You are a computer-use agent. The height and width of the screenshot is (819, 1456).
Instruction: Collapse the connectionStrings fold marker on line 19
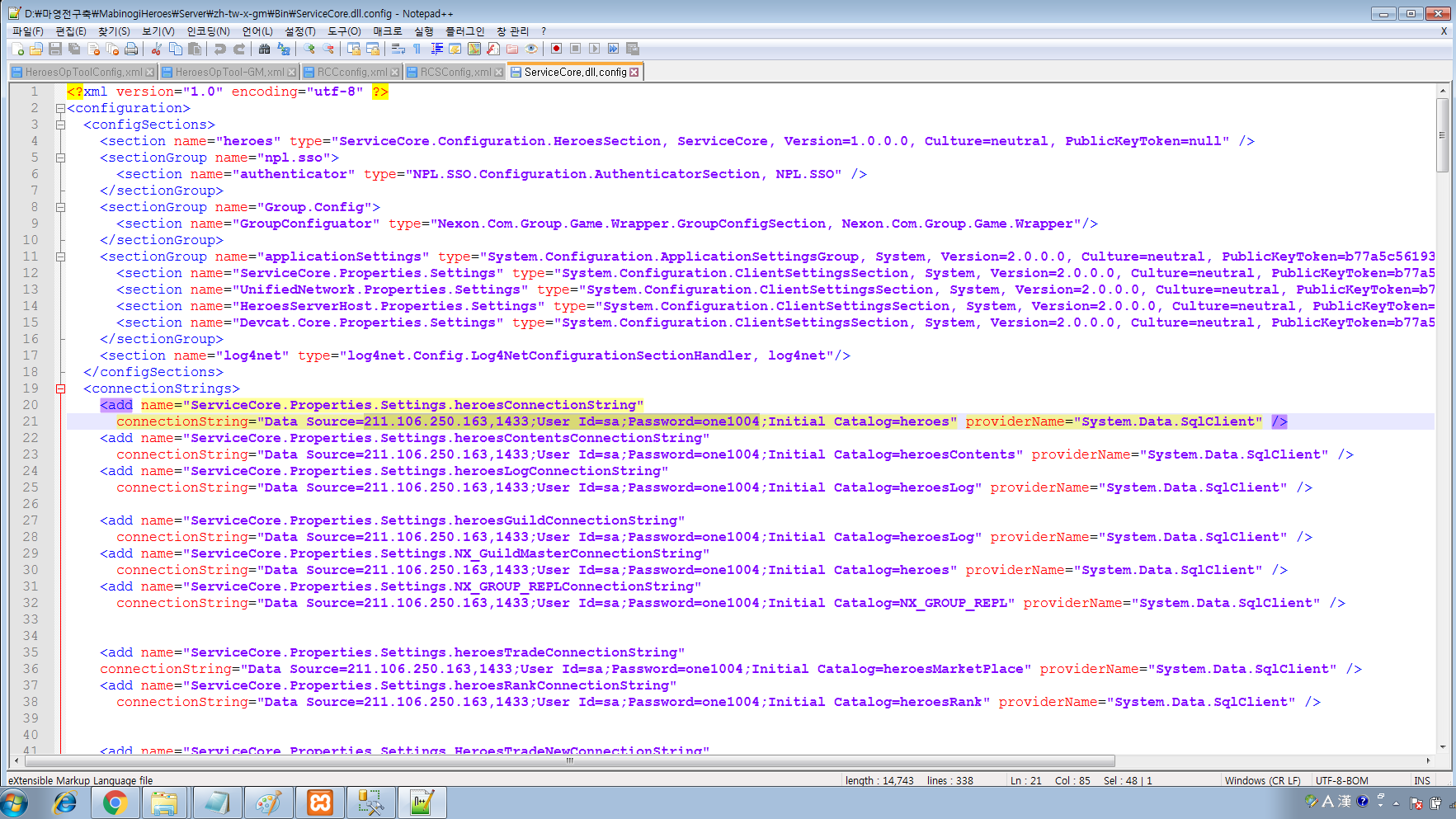[x=60, y=388]
